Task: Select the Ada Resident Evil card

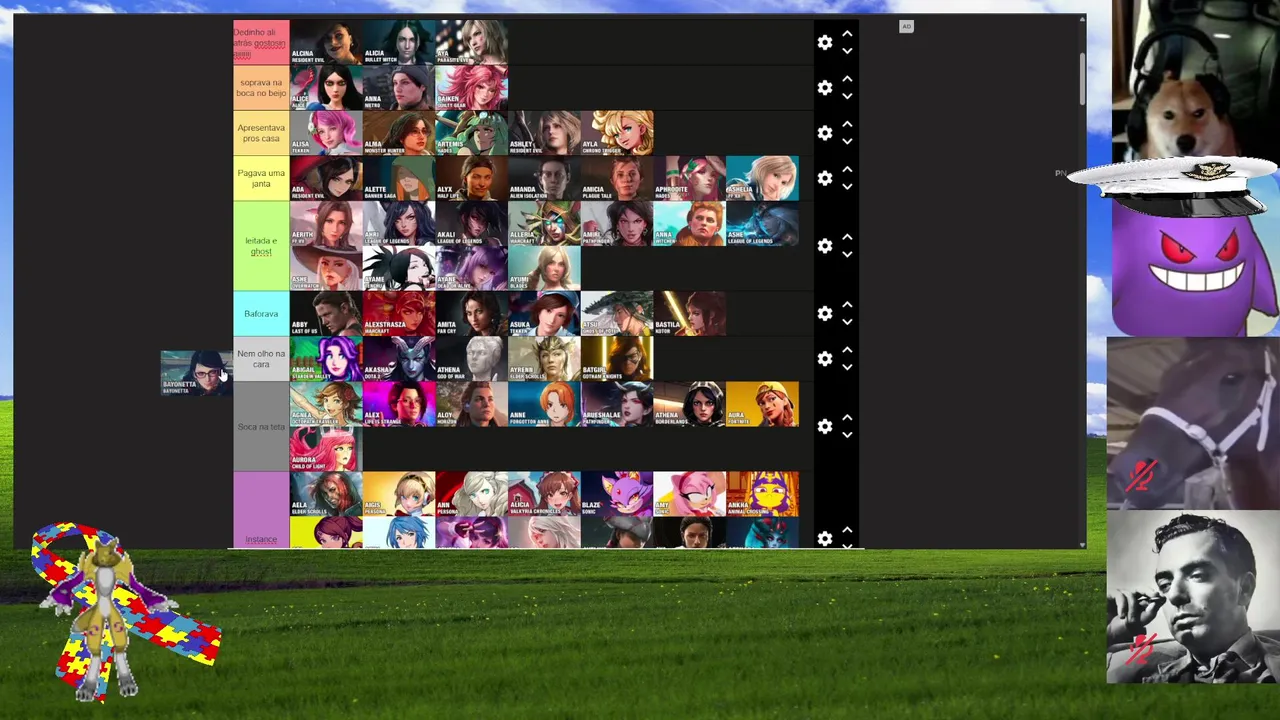Action: [x=326, y=178]
